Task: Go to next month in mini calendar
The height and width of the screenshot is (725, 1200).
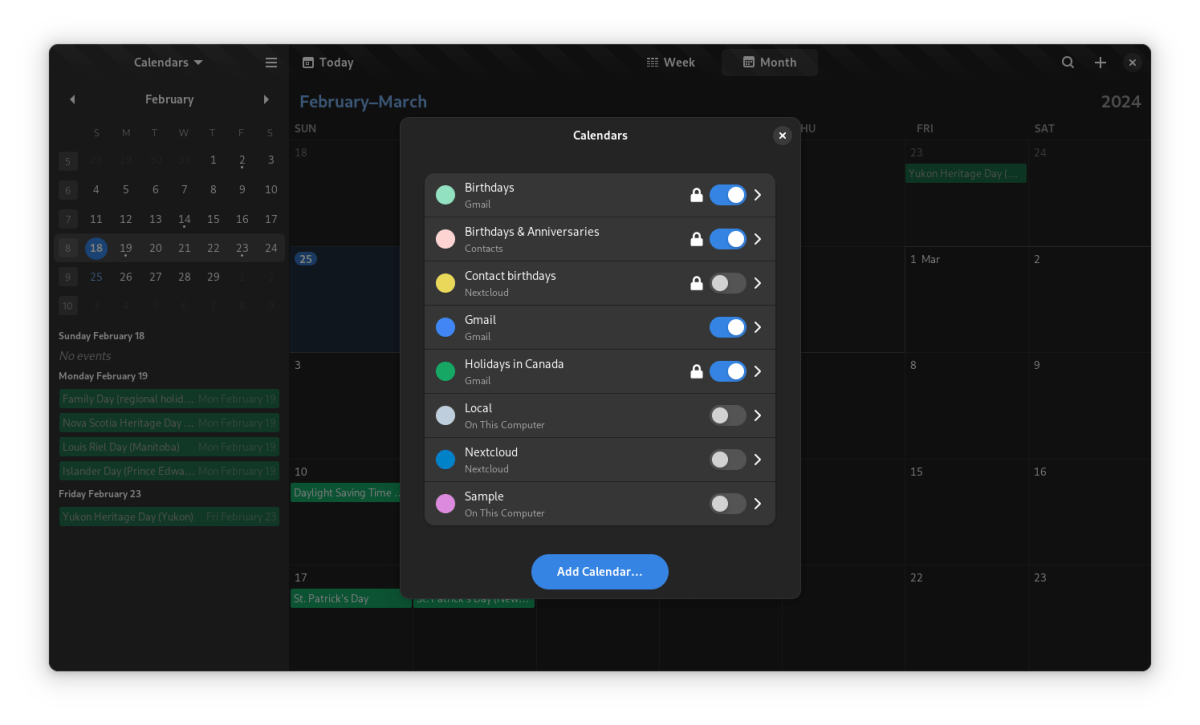Action: pos(266,99)
